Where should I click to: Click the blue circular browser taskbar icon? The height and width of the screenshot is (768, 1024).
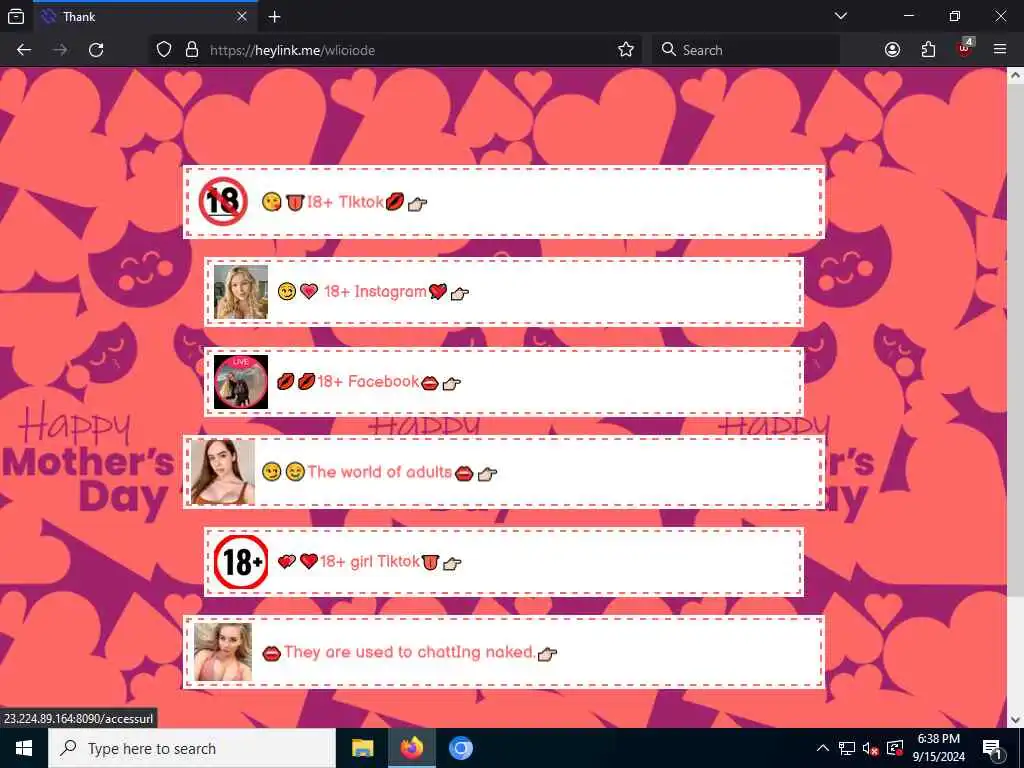tap(460, 748)
